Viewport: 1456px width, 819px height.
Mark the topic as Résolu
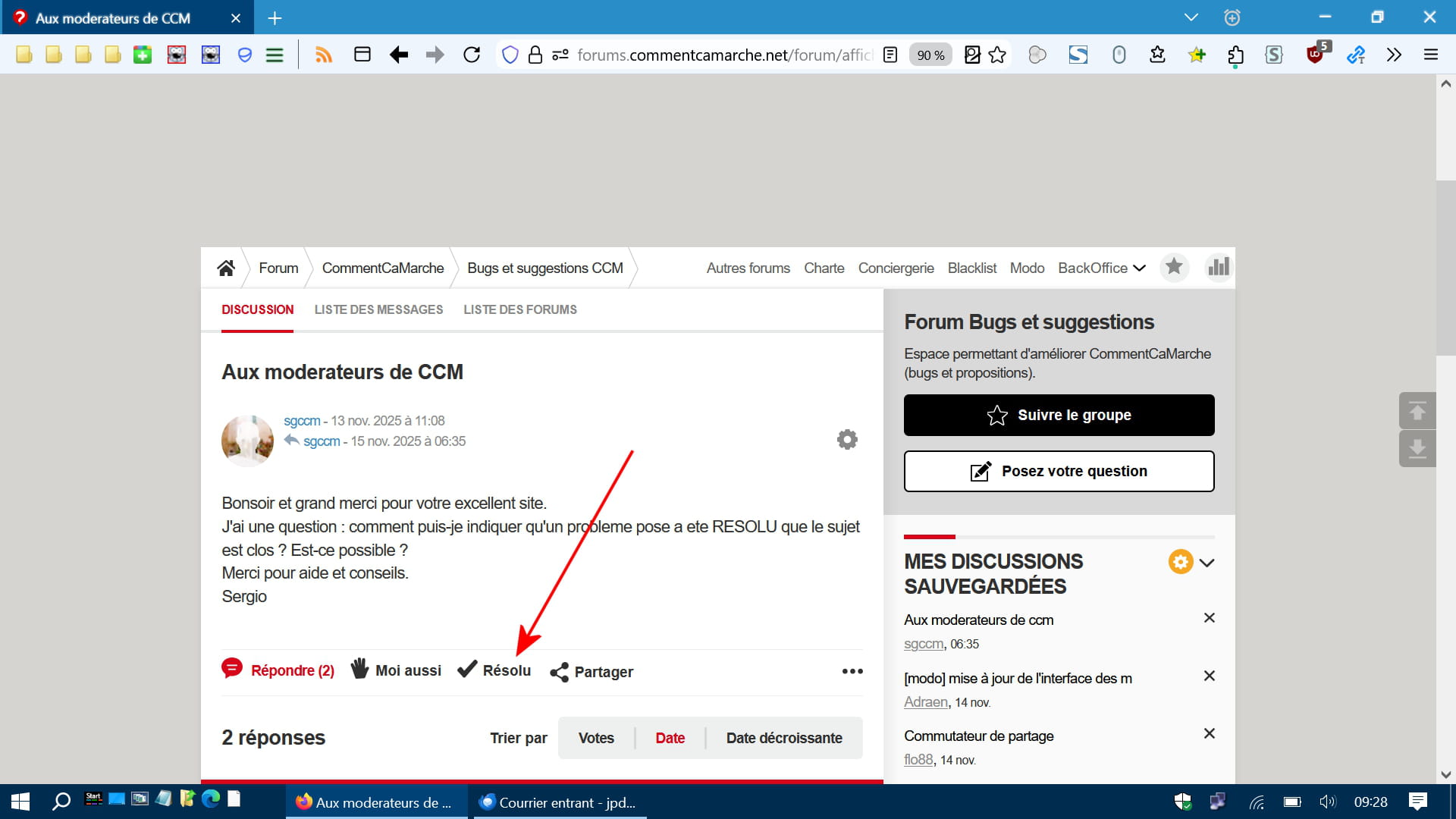click(x=494, y=670)
